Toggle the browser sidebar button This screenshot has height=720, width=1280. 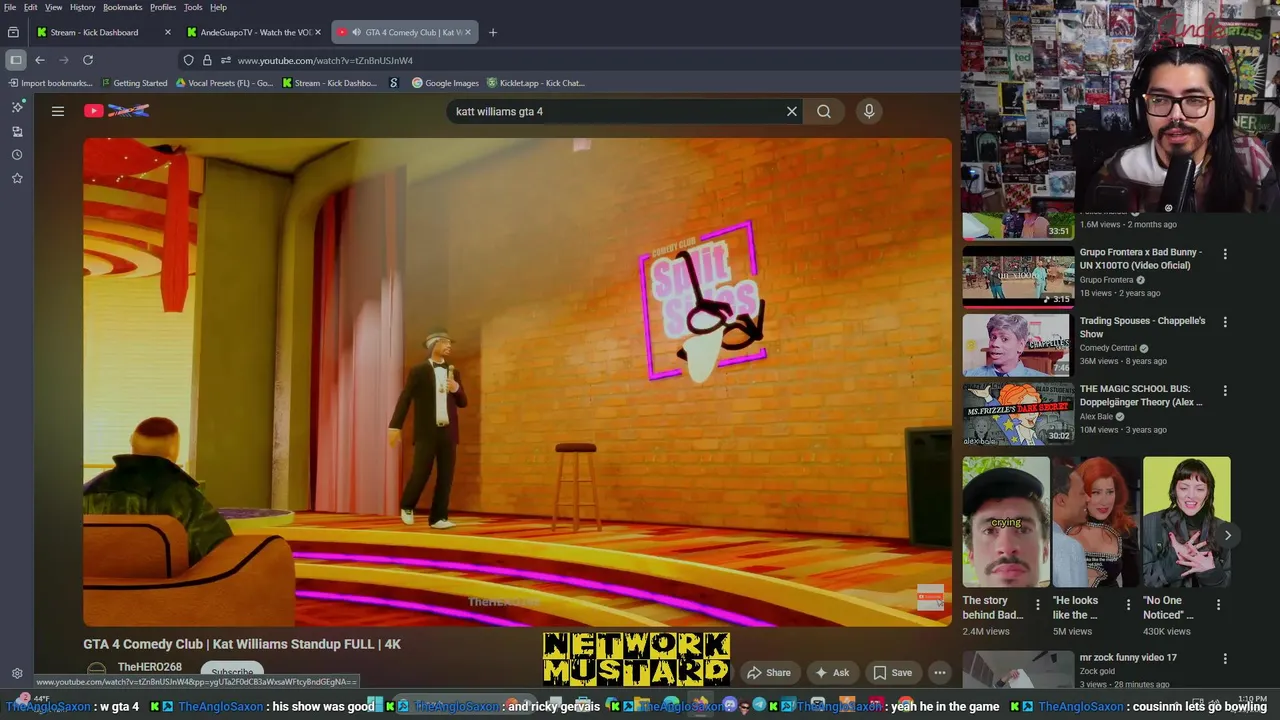(x=15, y=60)
